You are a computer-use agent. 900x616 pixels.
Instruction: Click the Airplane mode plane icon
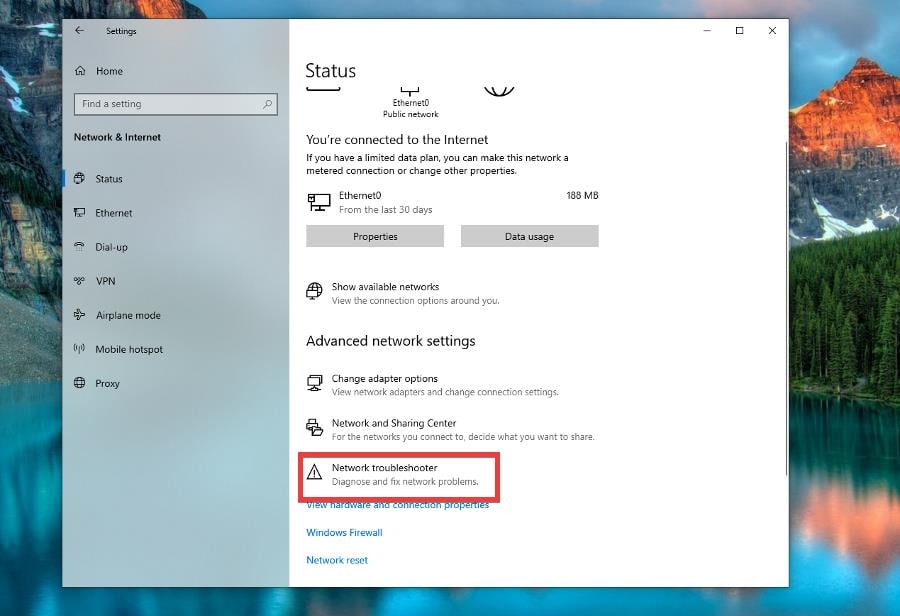(79, 315)
